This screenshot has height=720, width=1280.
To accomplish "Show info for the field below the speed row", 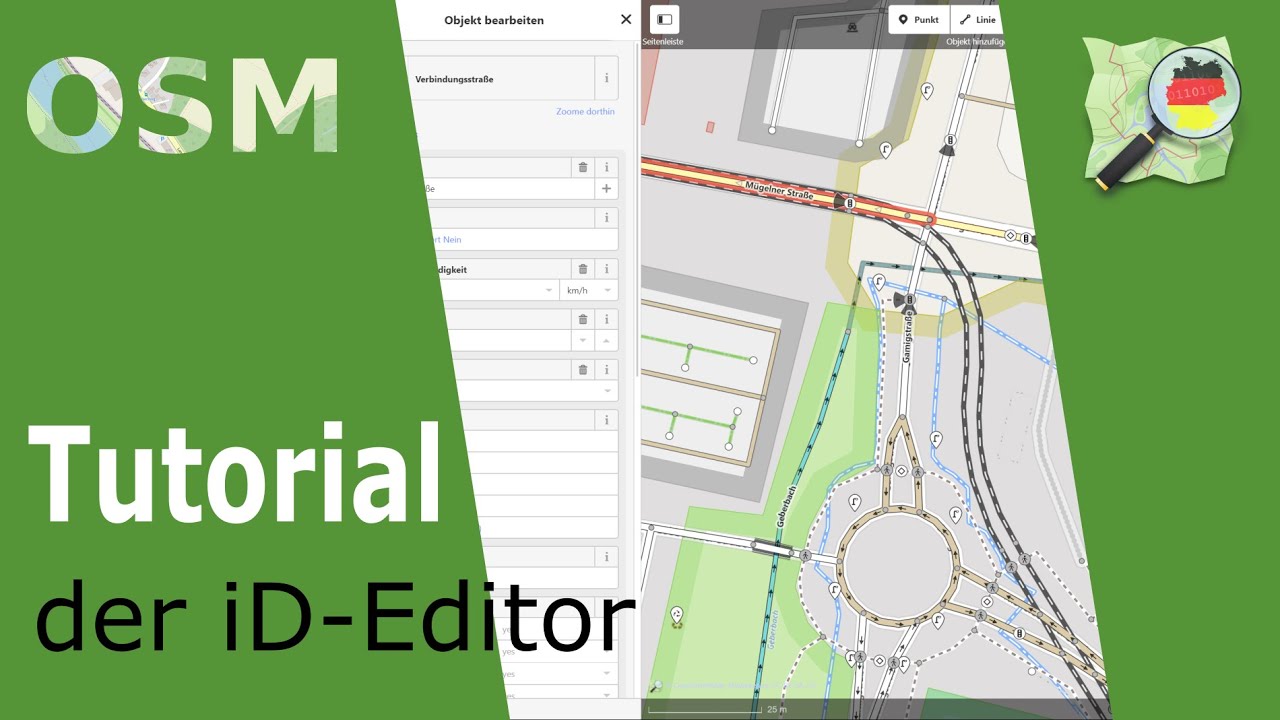I will click(x=606, y=318).
